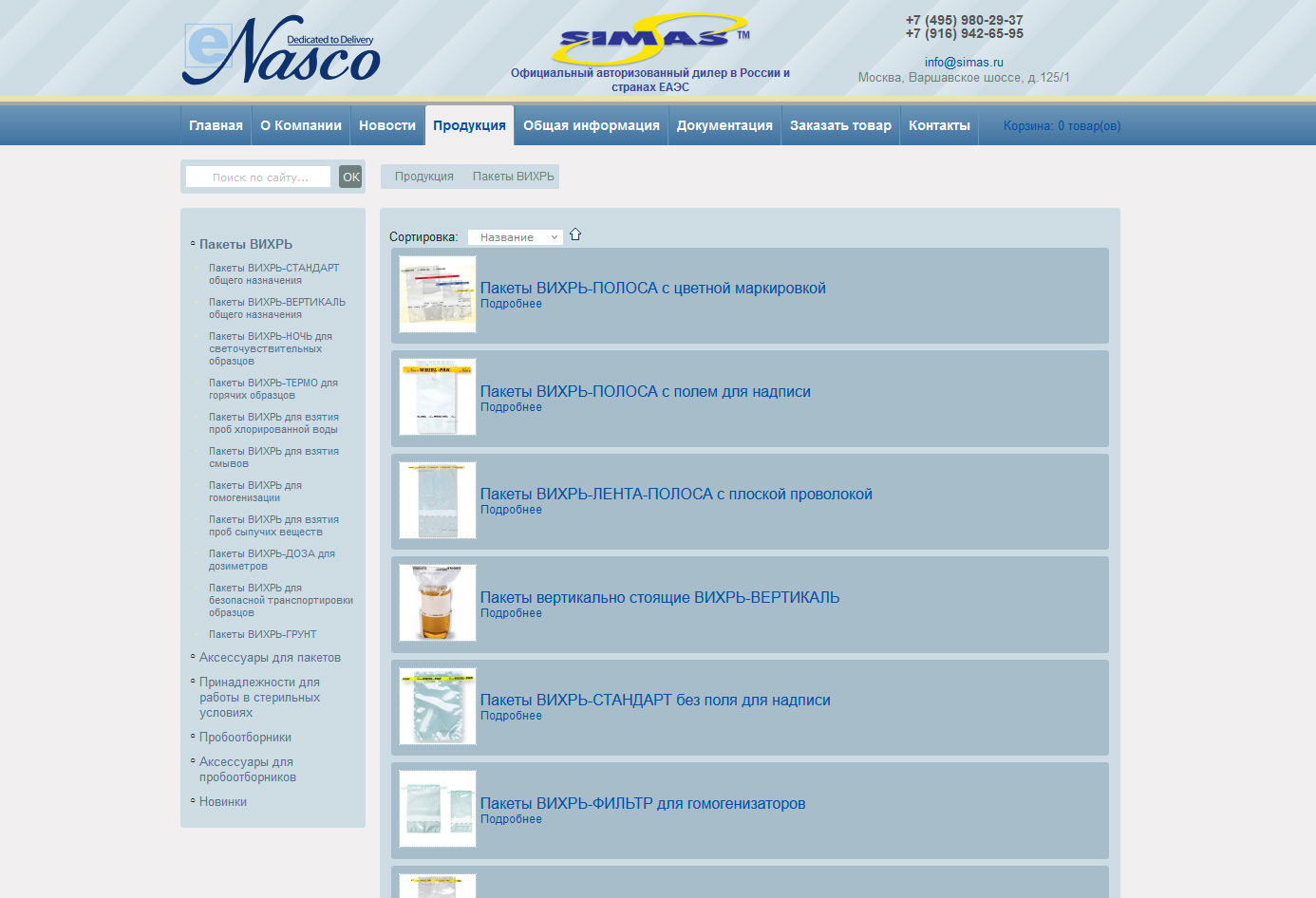Open the Название sort dropdown
The width and height of the screenshot is (1316, 898).
click(x=516, y=237)
